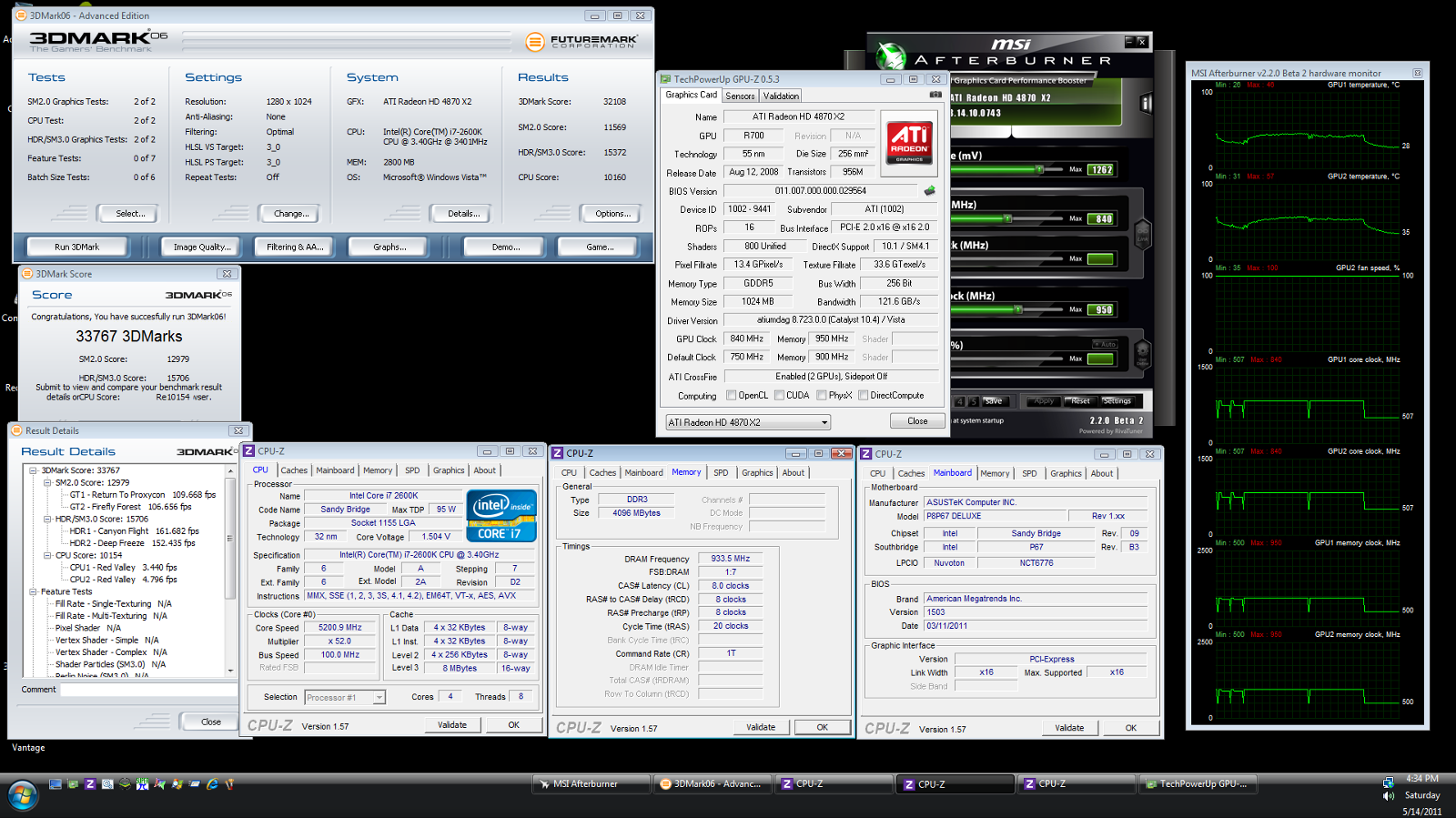
Task: Select Afterburner profile slot 4
Action: coord(960,401)
